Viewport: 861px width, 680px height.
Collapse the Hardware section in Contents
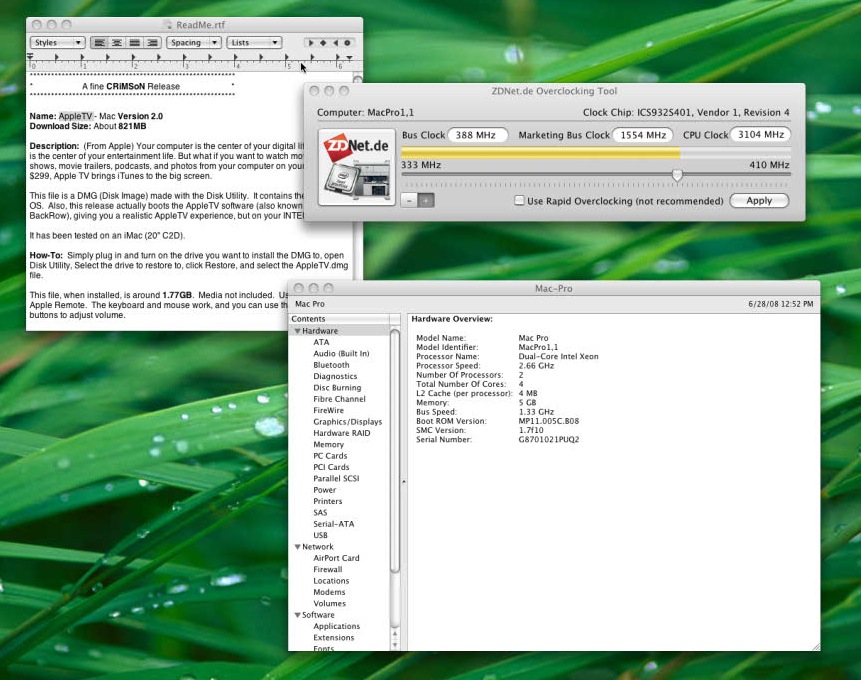(x=297, y=331)
